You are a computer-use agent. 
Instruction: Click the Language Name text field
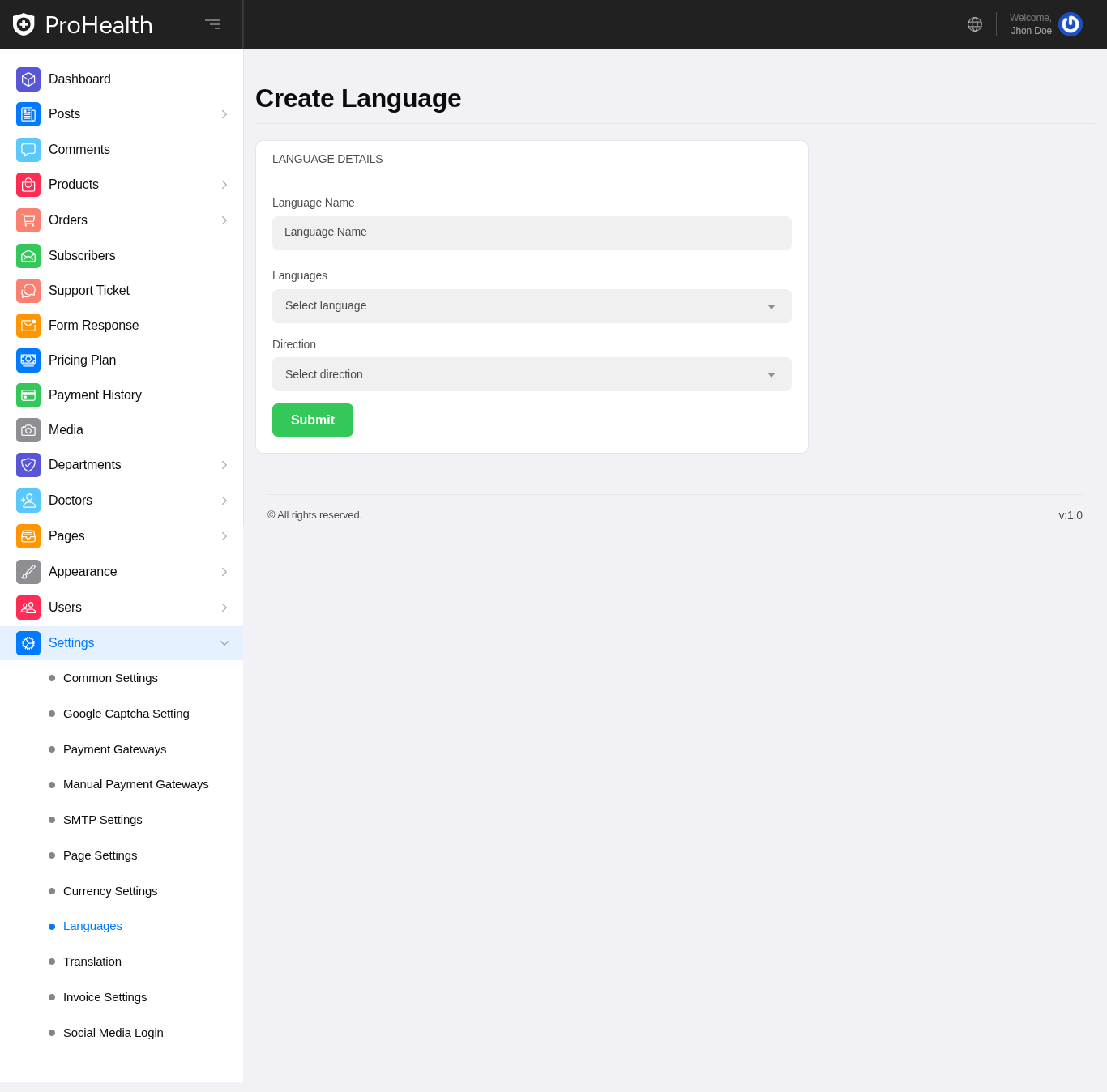pyautogui.click(x=532, y=233)
